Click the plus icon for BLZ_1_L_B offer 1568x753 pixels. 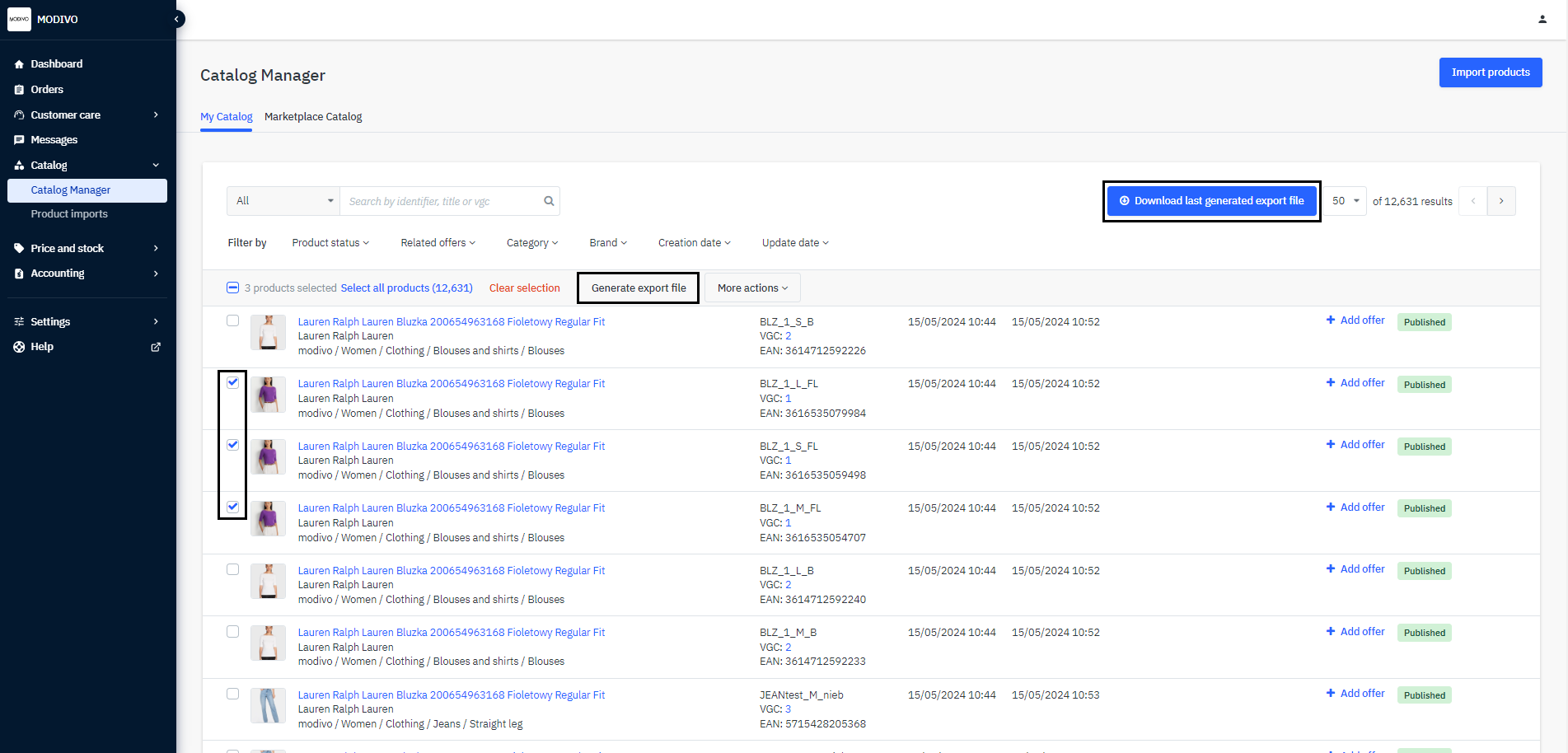1331,569
